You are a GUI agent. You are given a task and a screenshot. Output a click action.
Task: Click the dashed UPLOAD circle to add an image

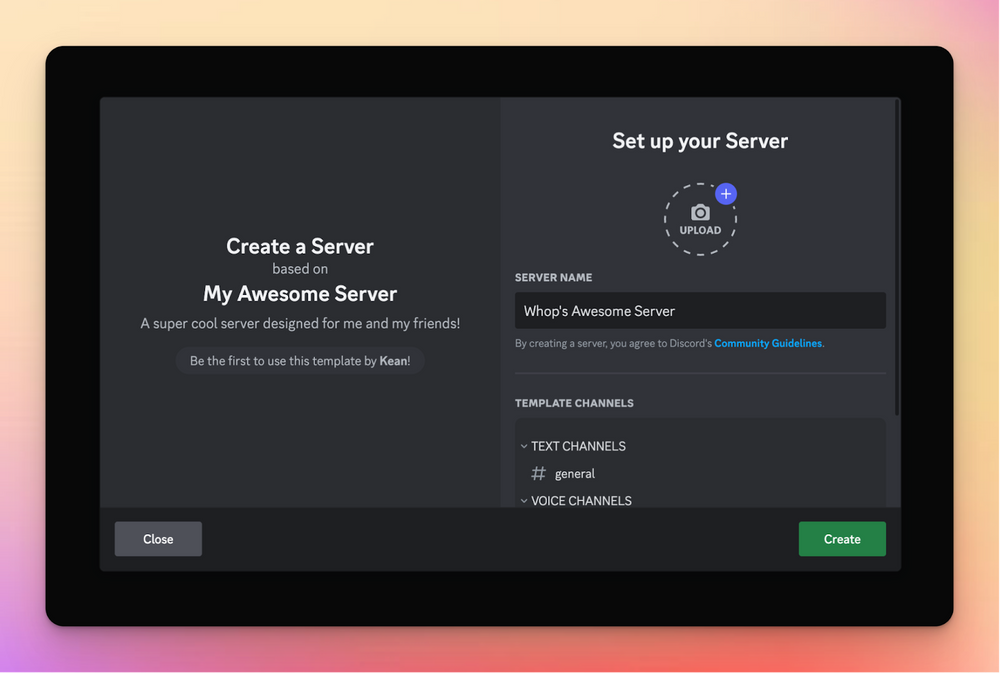click(x=699, y=219)
